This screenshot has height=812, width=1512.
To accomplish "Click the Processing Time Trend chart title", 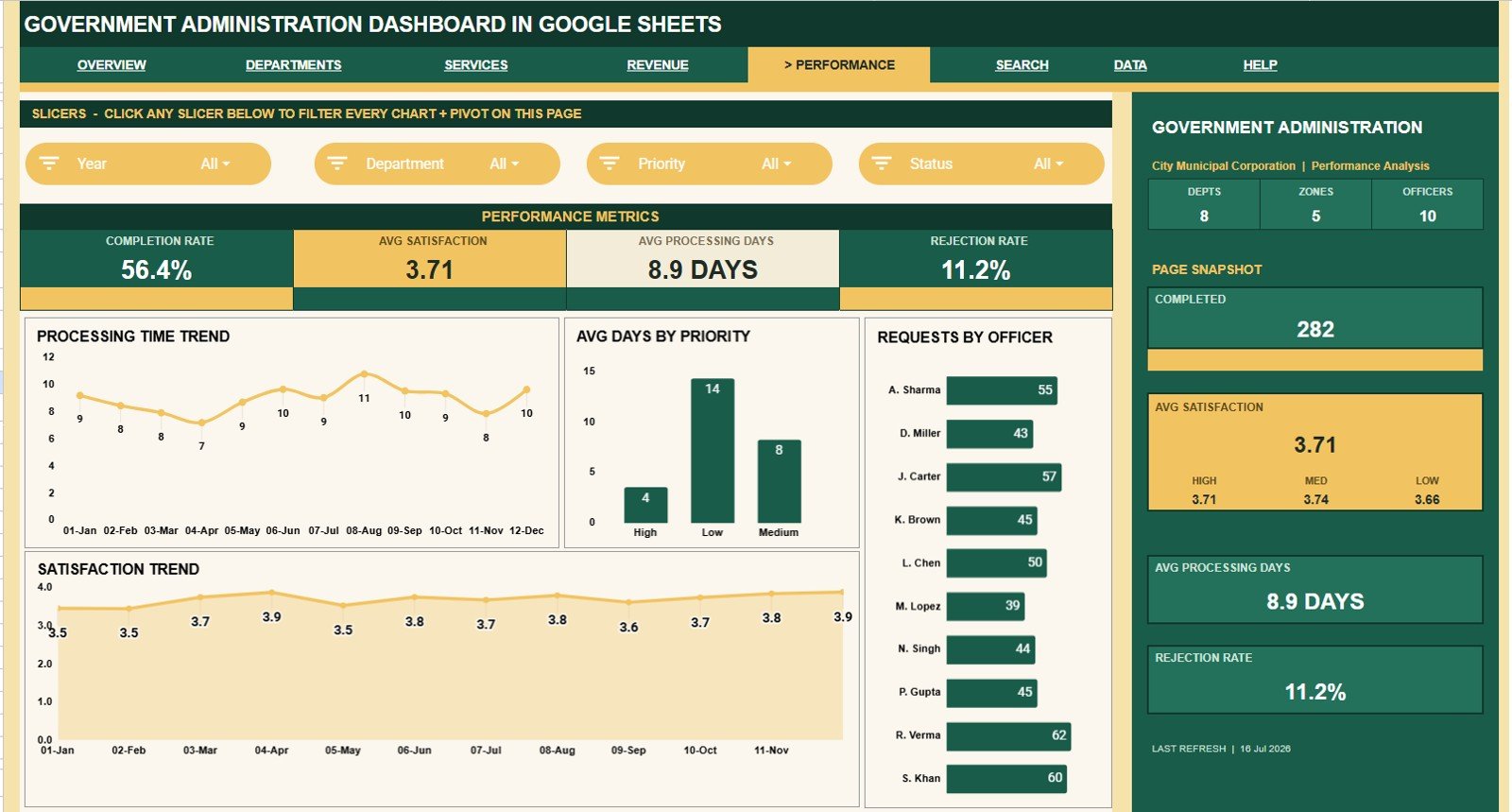I will click(x=133, y=337).
